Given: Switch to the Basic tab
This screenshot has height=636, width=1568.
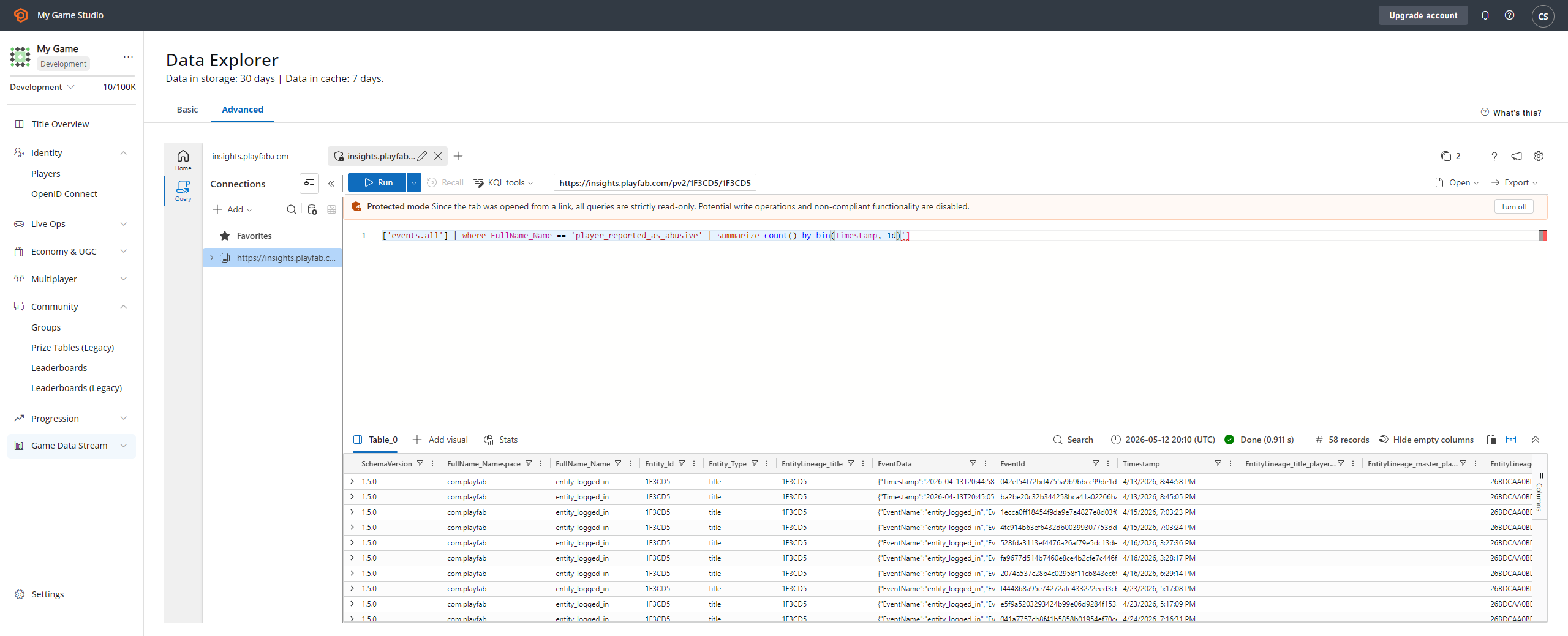Looking at the screenshot, I should (x=187, y=110).
